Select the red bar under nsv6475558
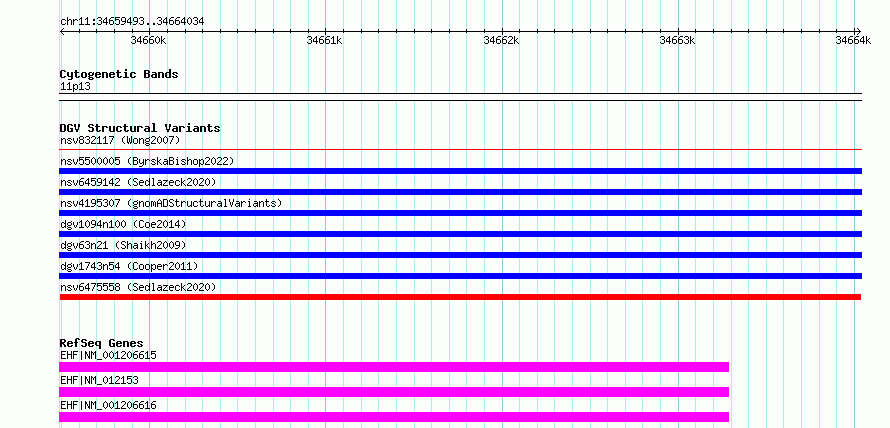The height and width of the screenshot is (428, 890). 460,297
